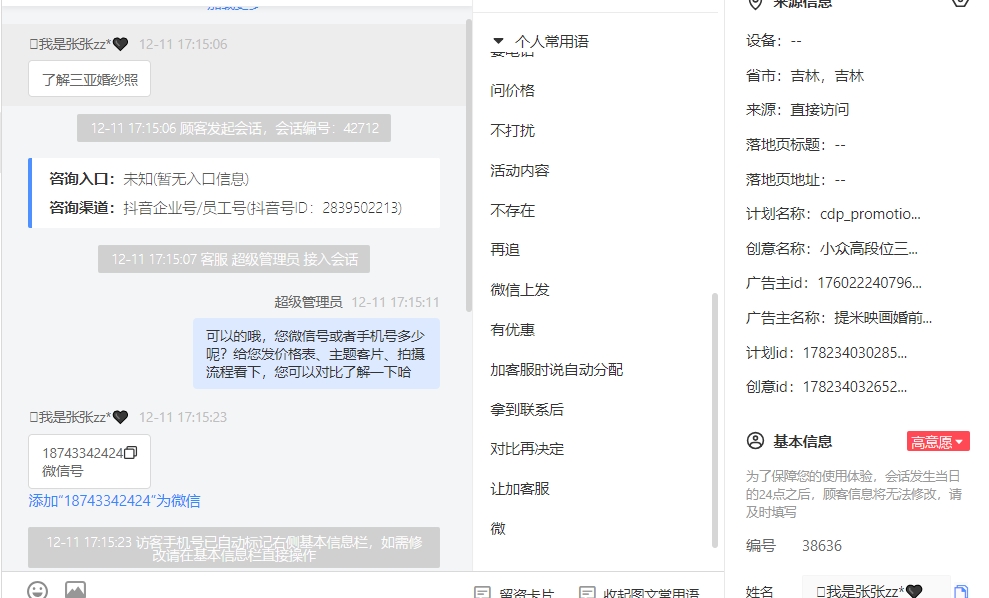989x598 pixels.
Task: Click the 落地页地址 line
Action: click(x=795, y=180)
